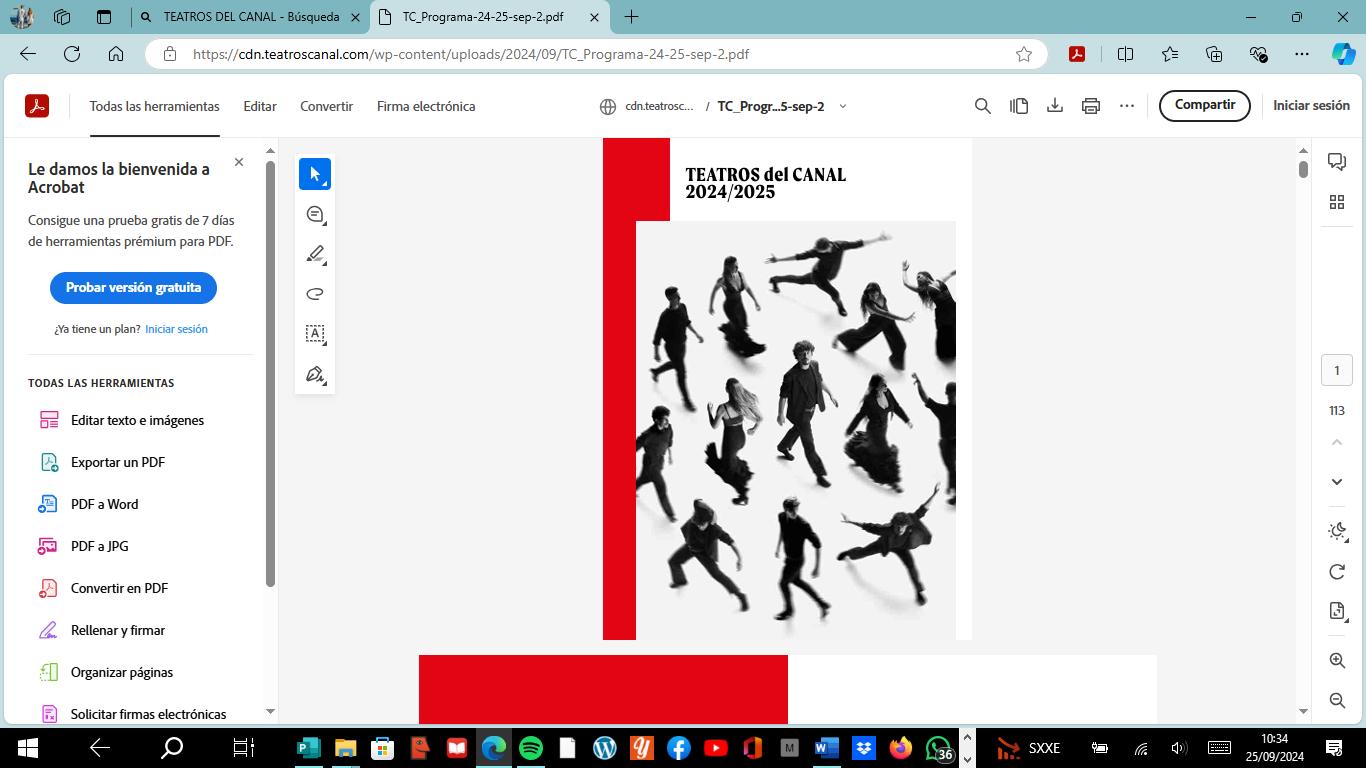Image resolution: width=1366 pixels, height=768 pixels.
Task: Go to the previous page arrow
Action: [x=1337, y=442]
